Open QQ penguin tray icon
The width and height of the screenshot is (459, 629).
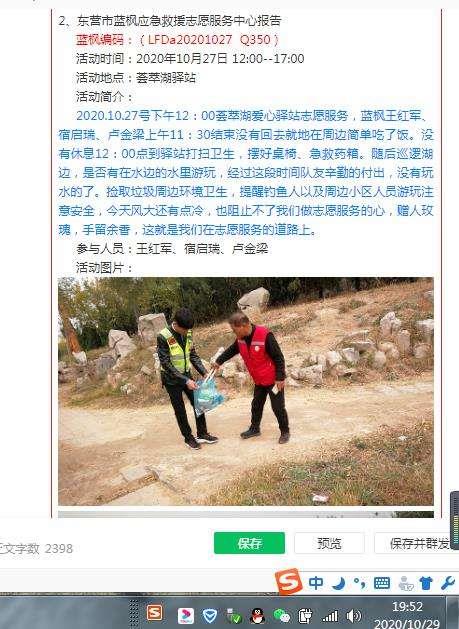point(257,615)
